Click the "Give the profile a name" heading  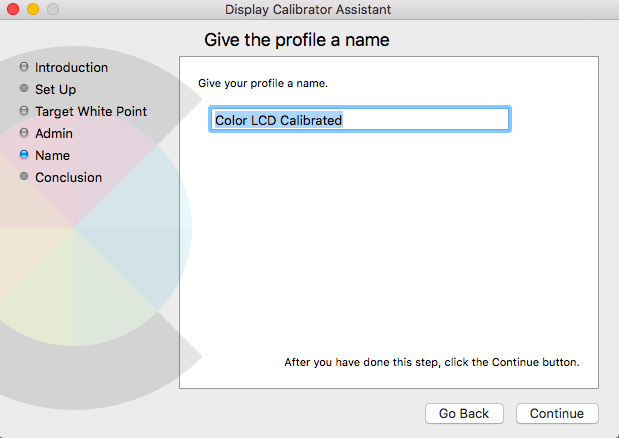[296, 41]
